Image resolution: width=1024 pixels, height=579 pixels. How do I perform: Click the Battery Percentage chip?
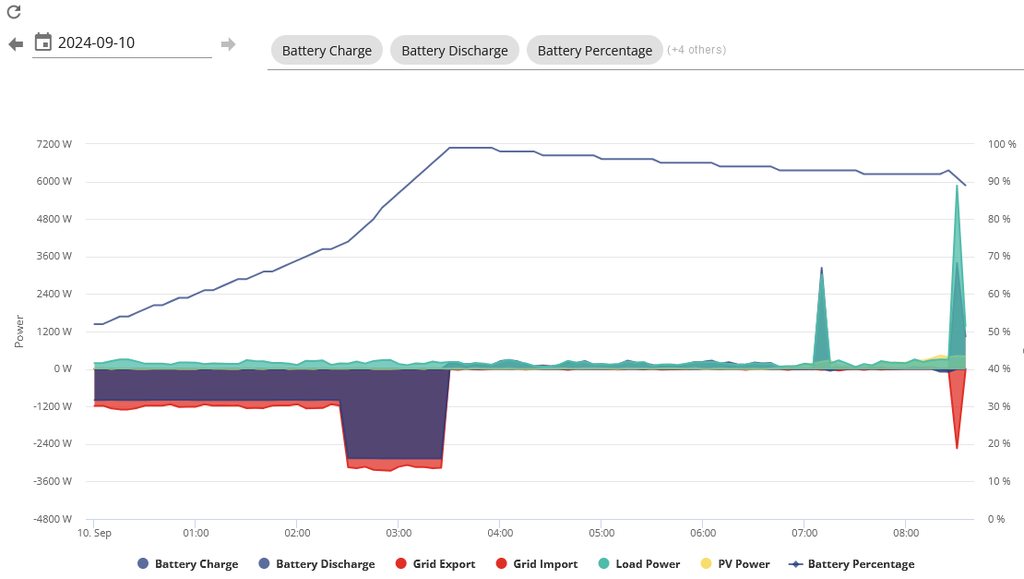pyautogui.click(x=594, y=51)
